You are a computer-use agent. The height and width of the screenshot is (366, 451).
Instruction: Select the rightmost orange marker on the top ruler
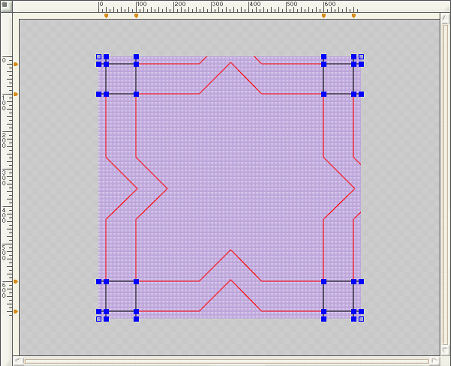(354, 16)
